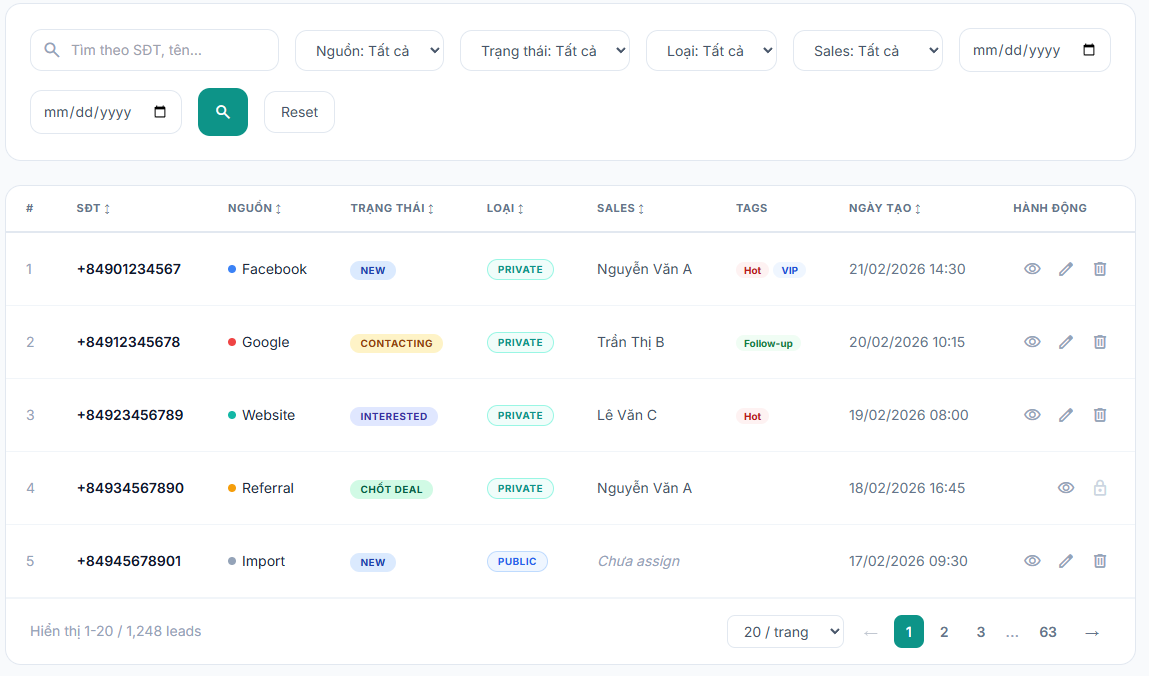Show Import lead details with eye icon
The image size is (1149, 676).
(1032, 561)
